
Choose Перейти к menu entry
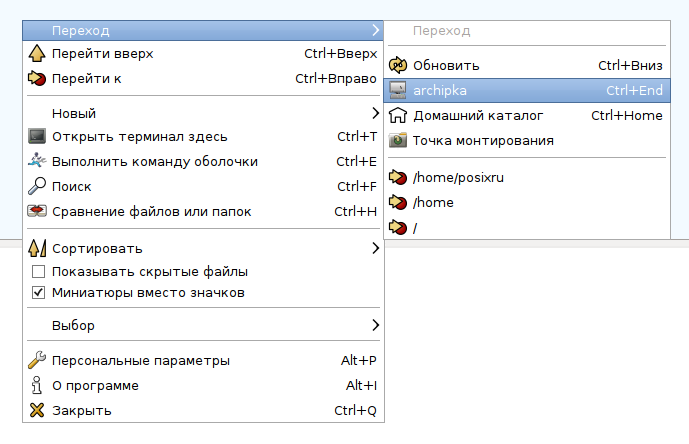(203, 79)
